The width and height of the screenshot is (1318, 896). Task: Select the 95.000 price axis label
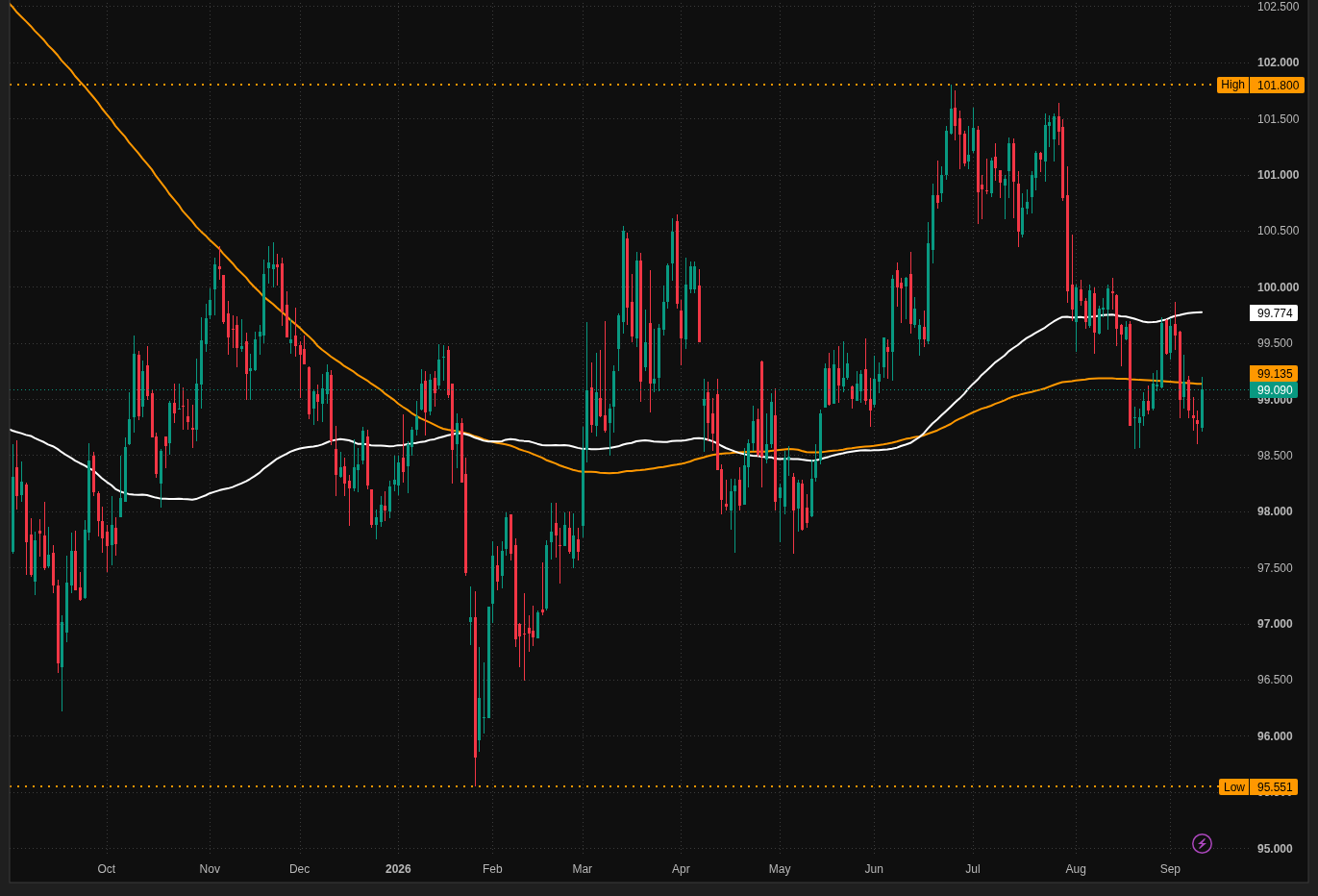pyautogui.click(x=1275, y=849)
